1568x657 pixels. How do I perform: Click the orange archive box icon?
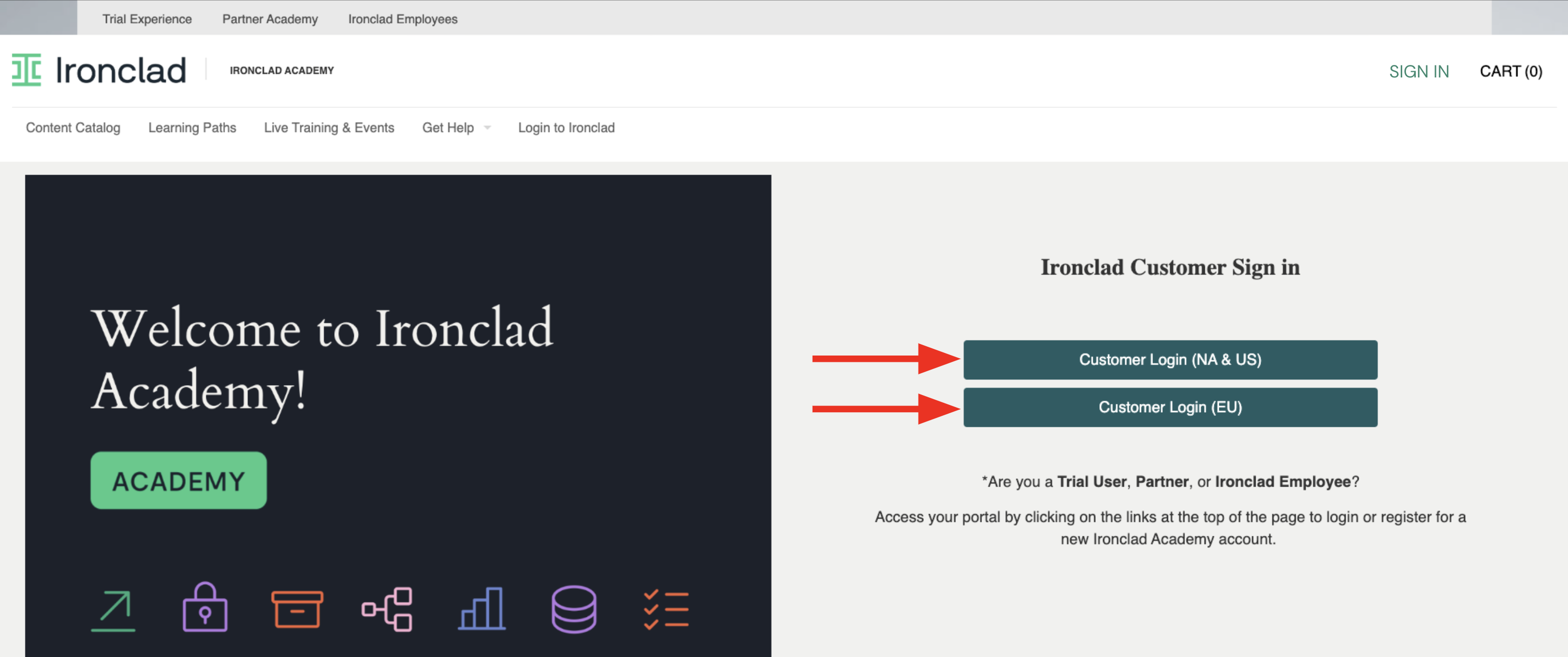click(x=297, y=609)
